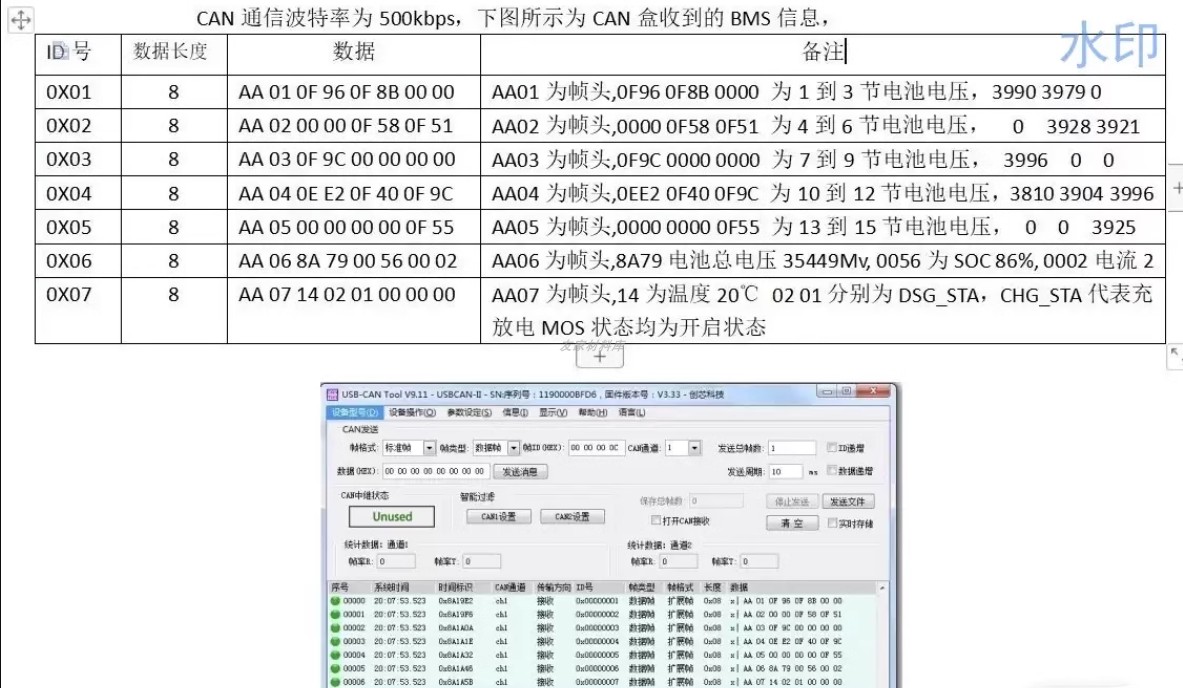Click the CAN1设置 button
1183x688 pixels.
(499, 517)
